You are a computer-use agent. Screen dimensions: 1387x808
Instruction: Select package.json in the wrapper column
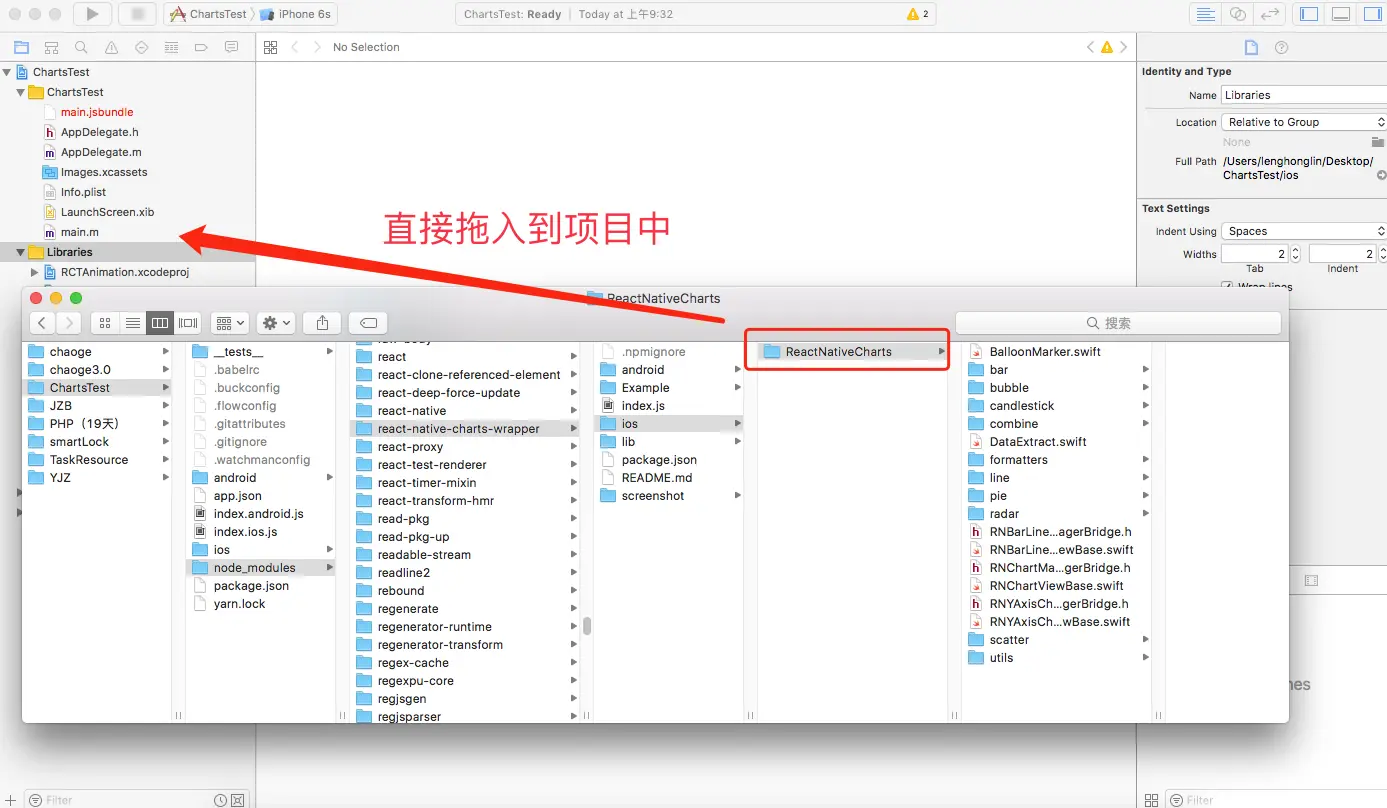pos(659,460)
